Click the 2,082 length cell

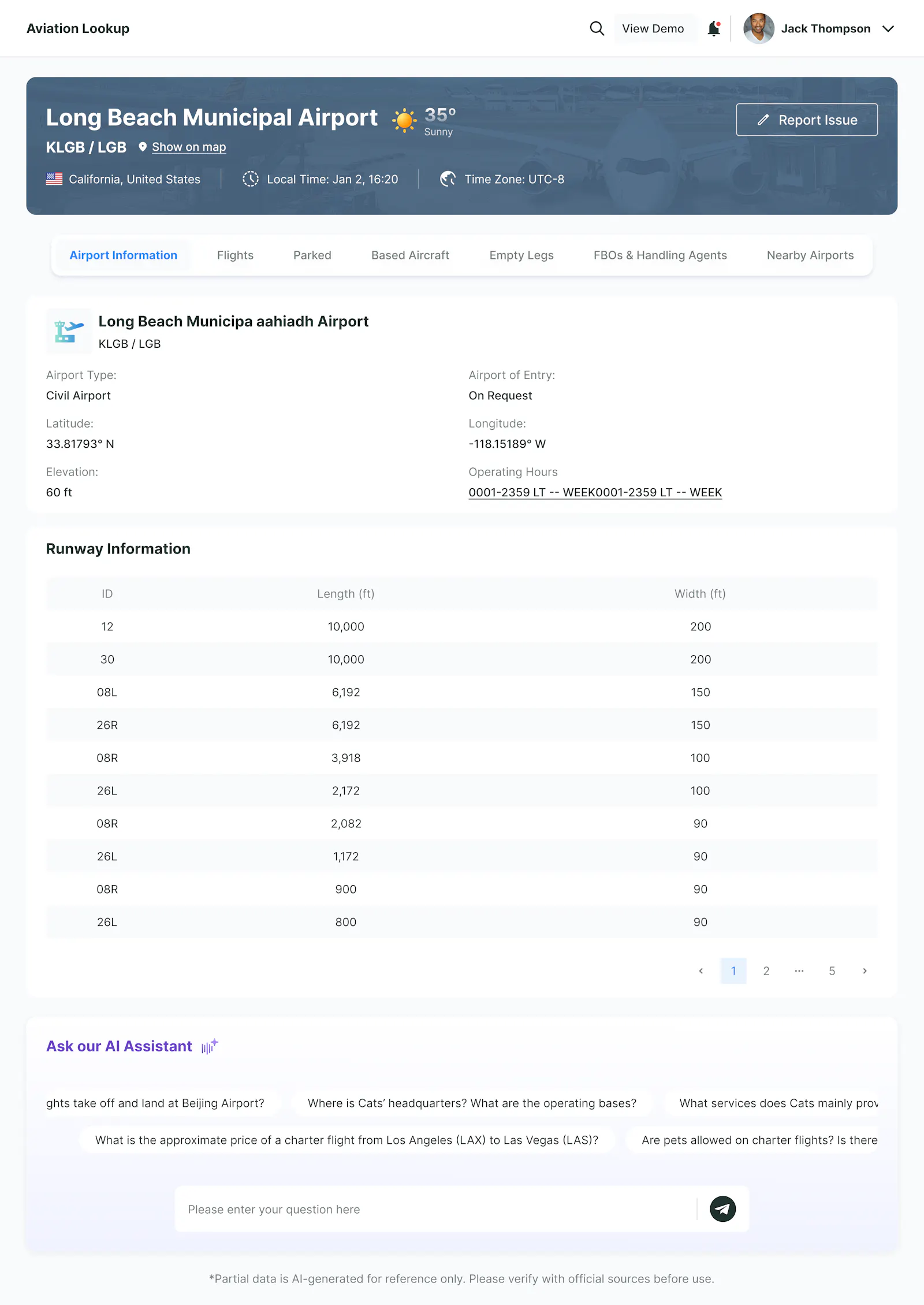coord(345,824)
